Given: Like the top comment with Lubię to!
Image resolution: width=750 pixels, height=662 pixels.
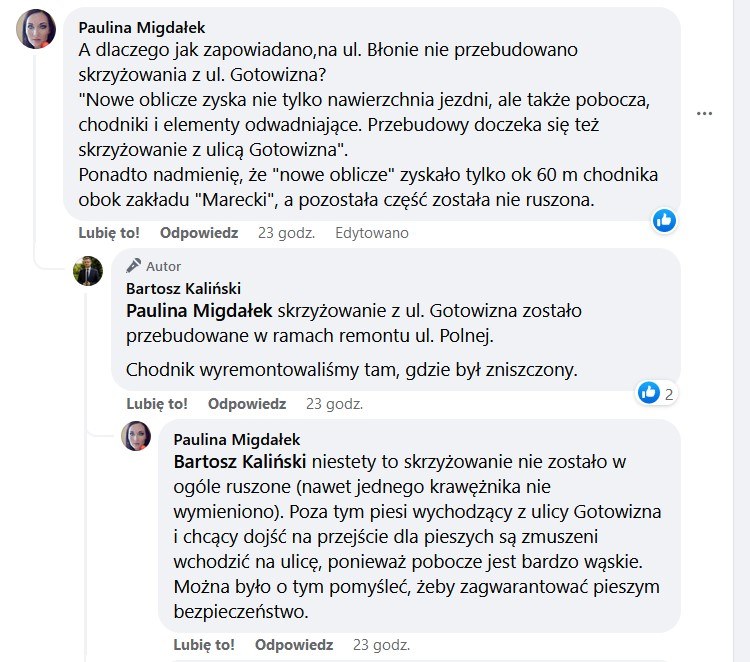Looking at the screenshot, I should [109, 233].
